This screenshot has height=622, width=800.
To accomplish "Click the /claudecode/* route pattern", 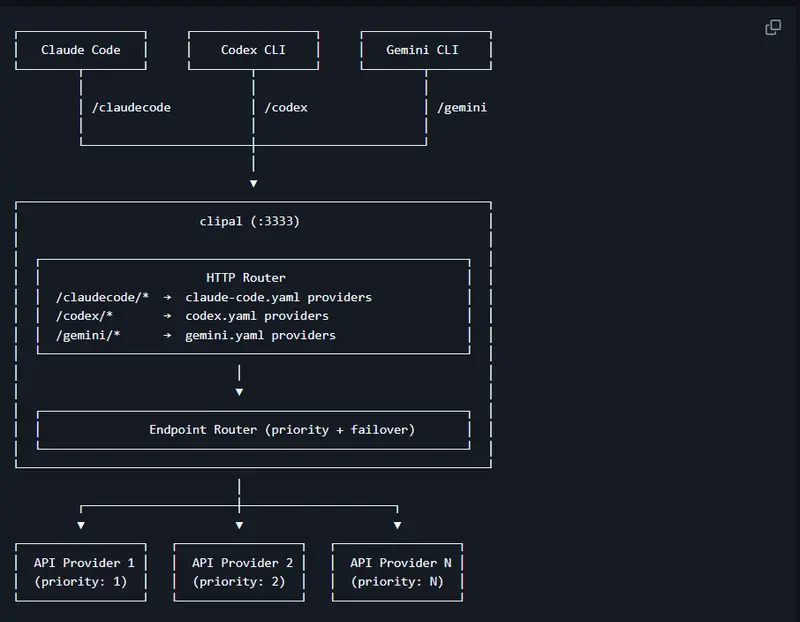I will click(102, 297).
